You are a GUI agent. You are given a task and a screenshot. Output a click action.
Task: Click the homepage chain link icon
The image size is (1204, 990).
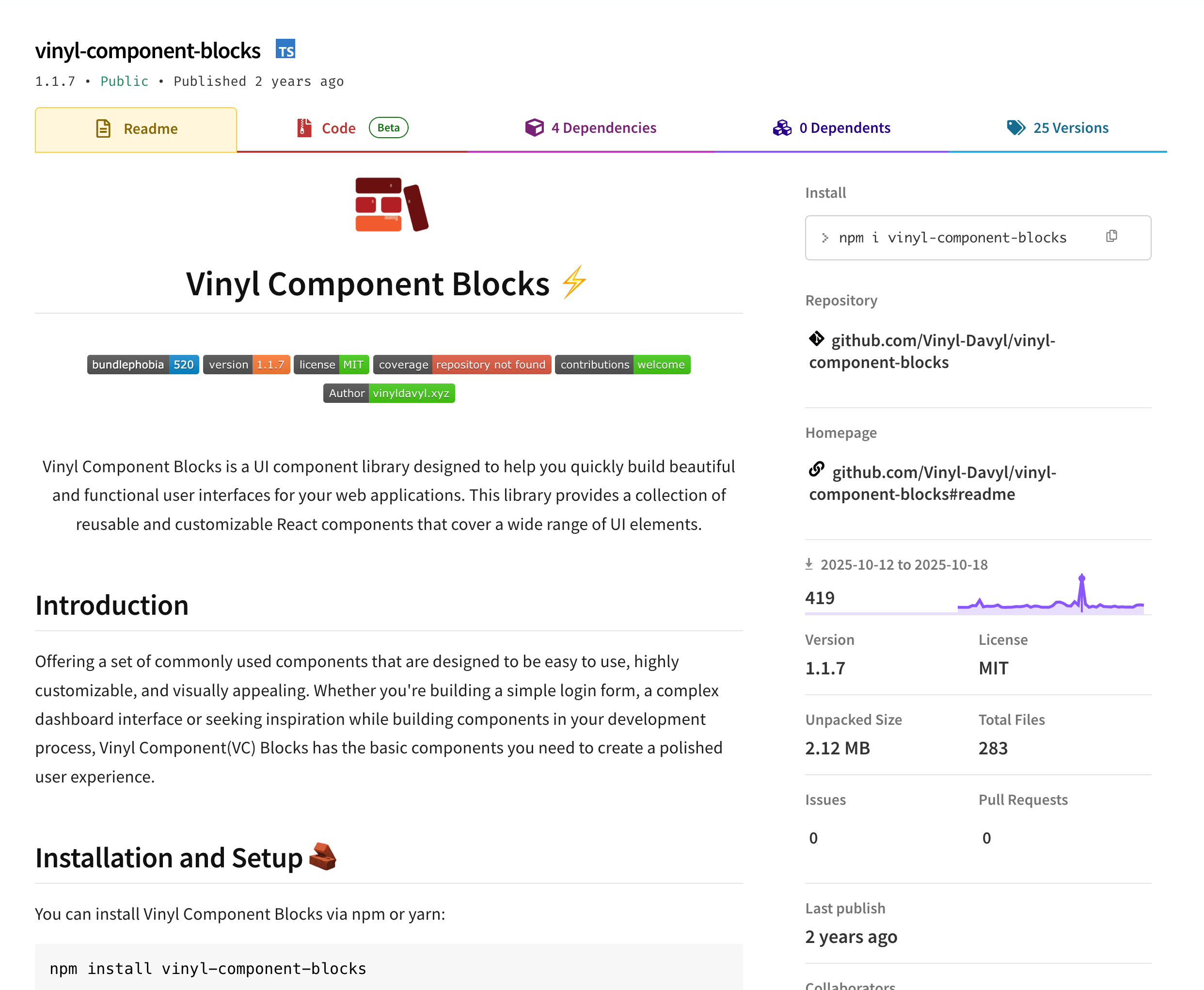point(816,470)
